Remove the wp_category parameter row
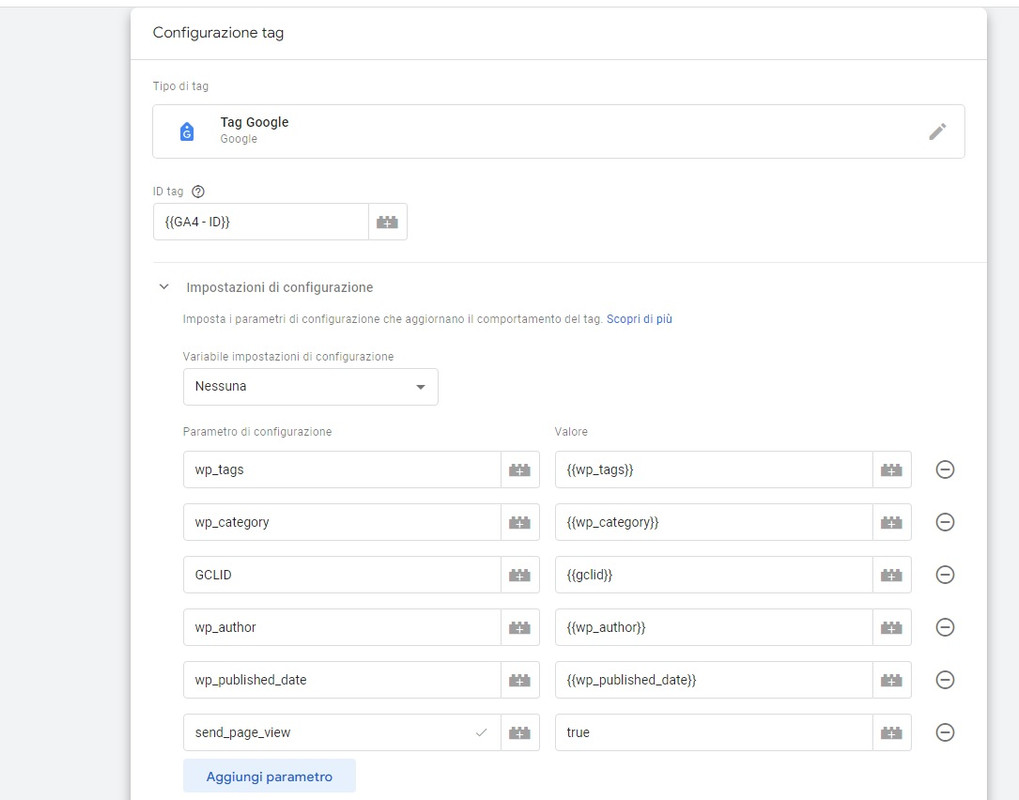 coord(944,522)
